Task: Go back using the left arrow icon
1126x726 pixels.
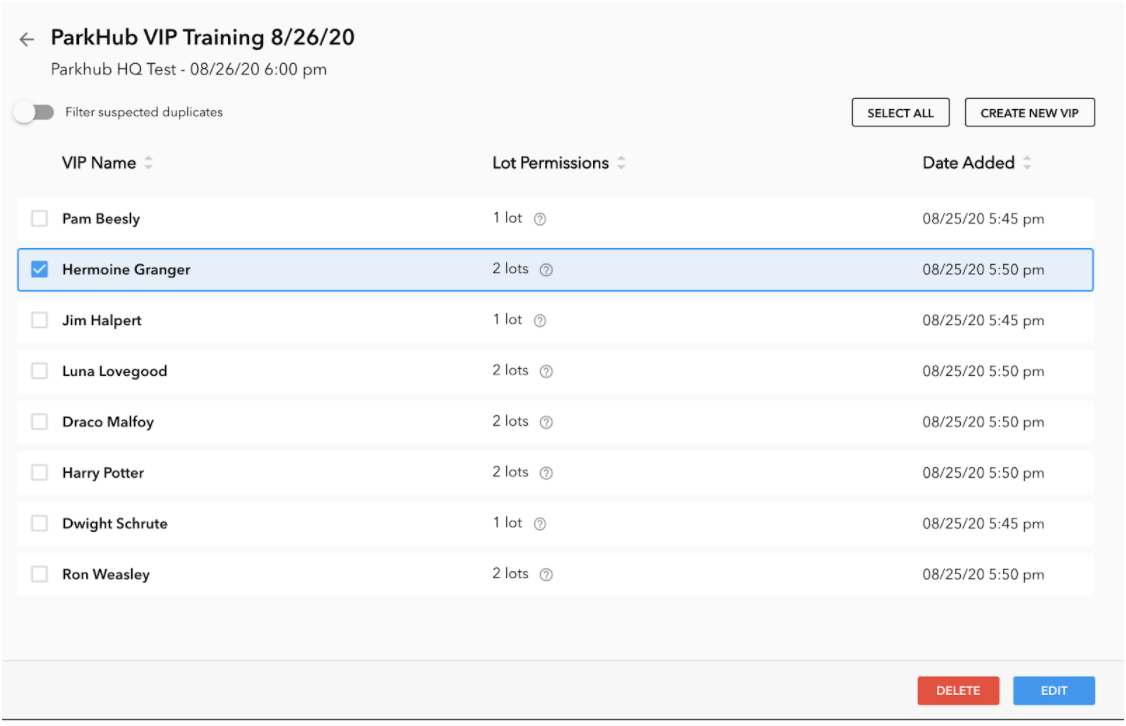Action: point(27,39)
